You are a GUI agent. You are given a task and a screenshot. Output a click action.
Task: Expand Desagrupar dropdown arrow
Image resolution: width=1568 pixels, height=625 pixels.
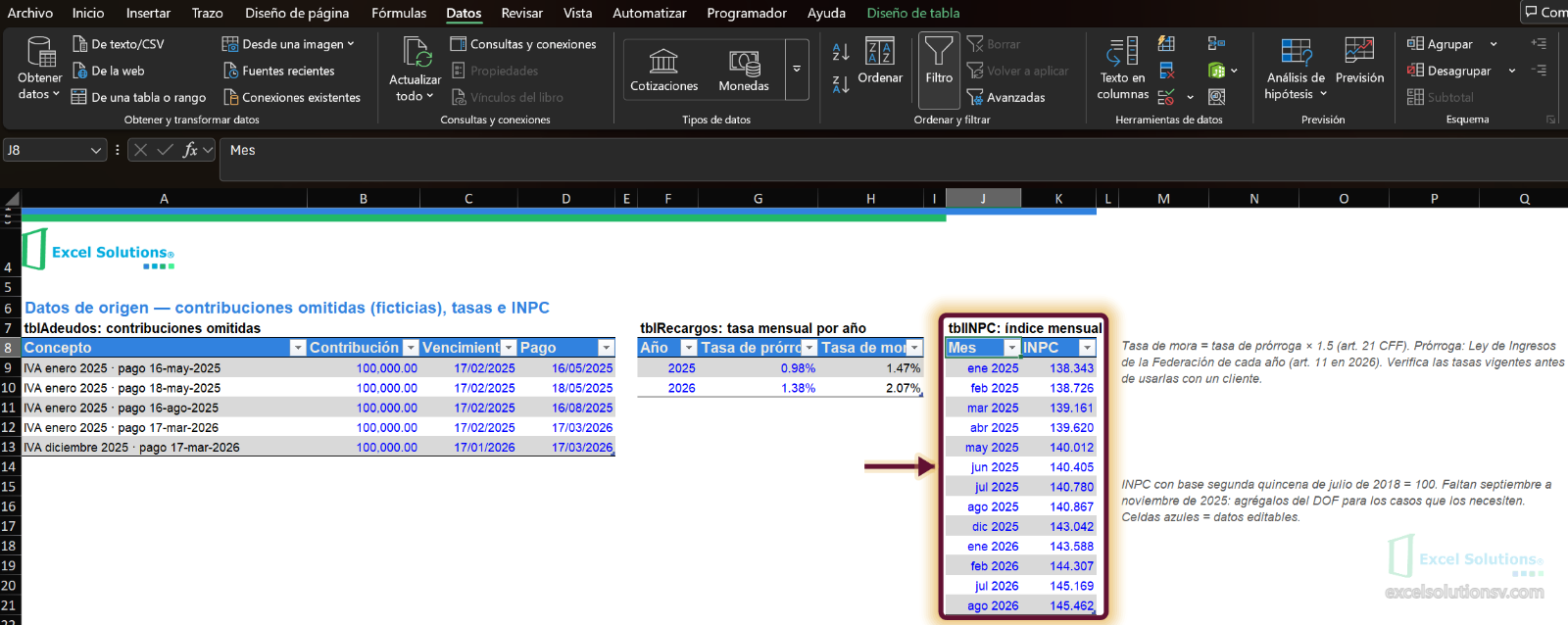(x=1512, y=71)
